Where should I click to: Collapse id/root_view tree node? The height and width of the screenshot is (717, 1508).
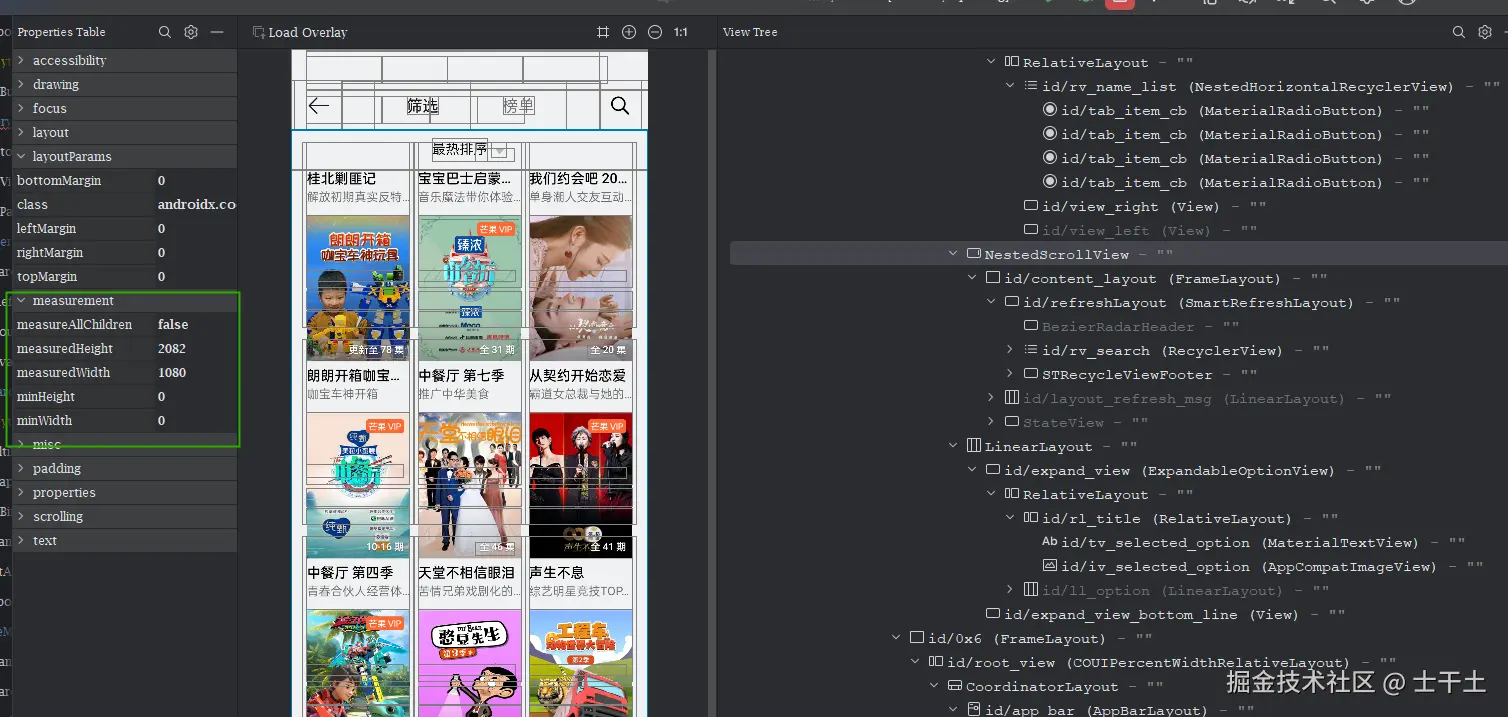point(915,663)
